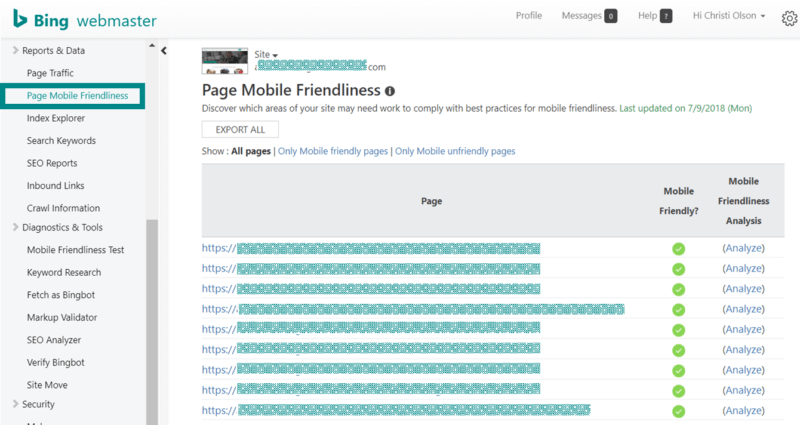
Task: Click Analyze in the last table row
Action: [744, 411]
